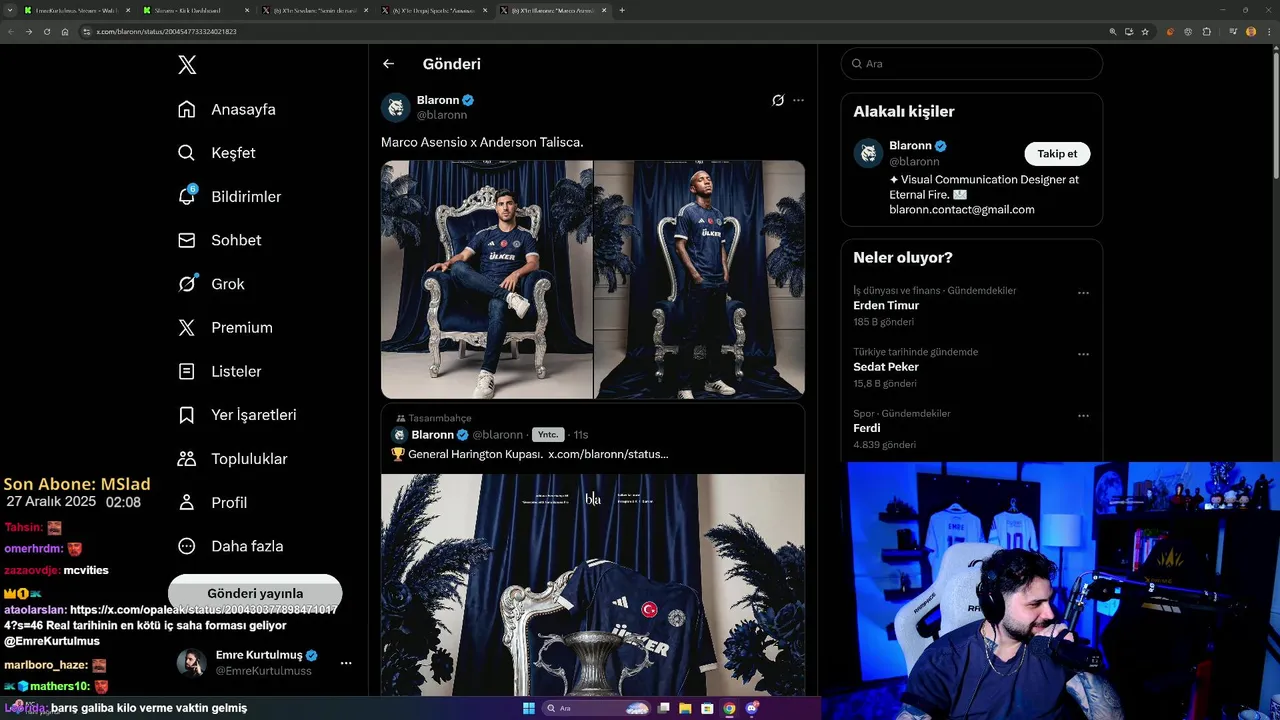1280x720 pixels.
Task: Open options for Sedat Peker trend
Action: (x=1083, y=354)
